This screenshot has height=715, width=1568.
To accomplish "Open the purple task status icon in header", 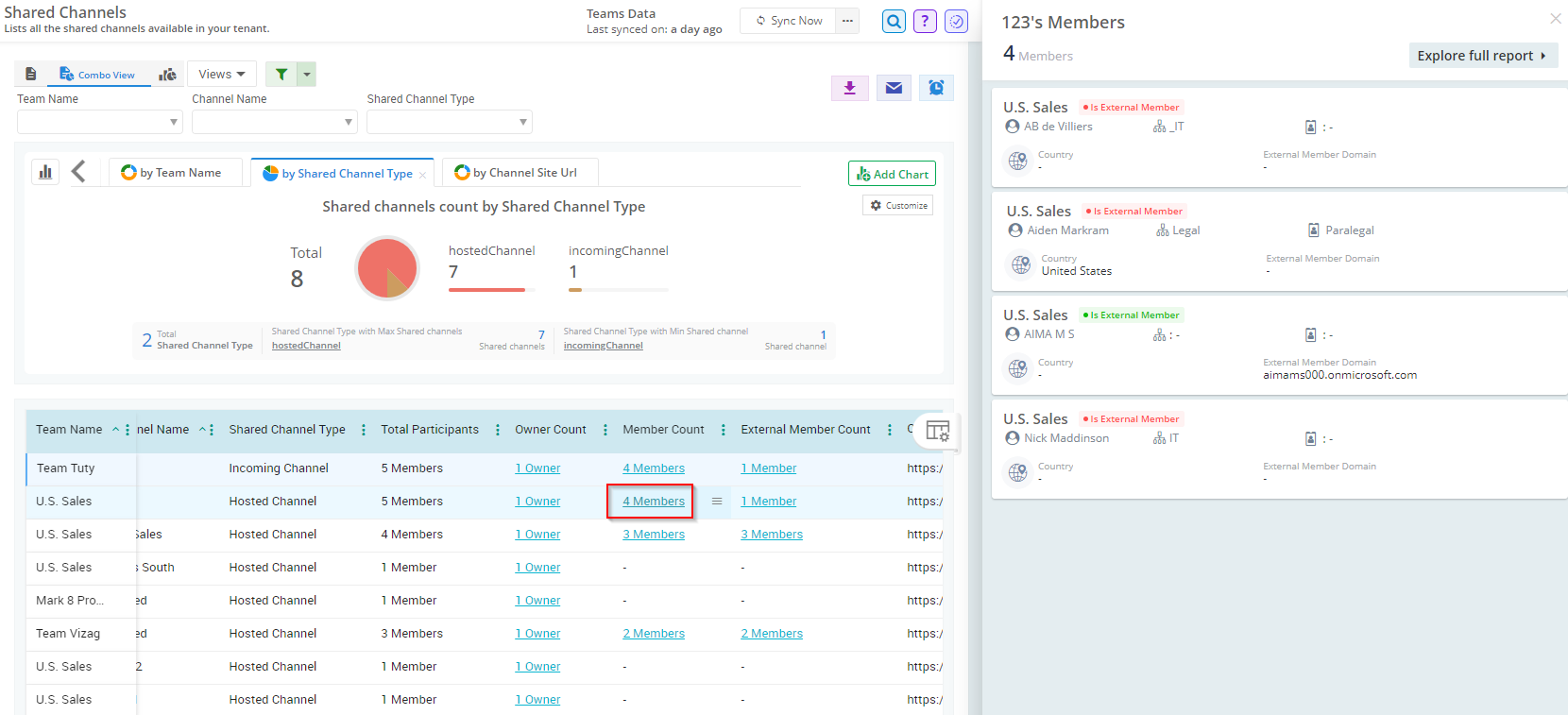I will 957,21.
